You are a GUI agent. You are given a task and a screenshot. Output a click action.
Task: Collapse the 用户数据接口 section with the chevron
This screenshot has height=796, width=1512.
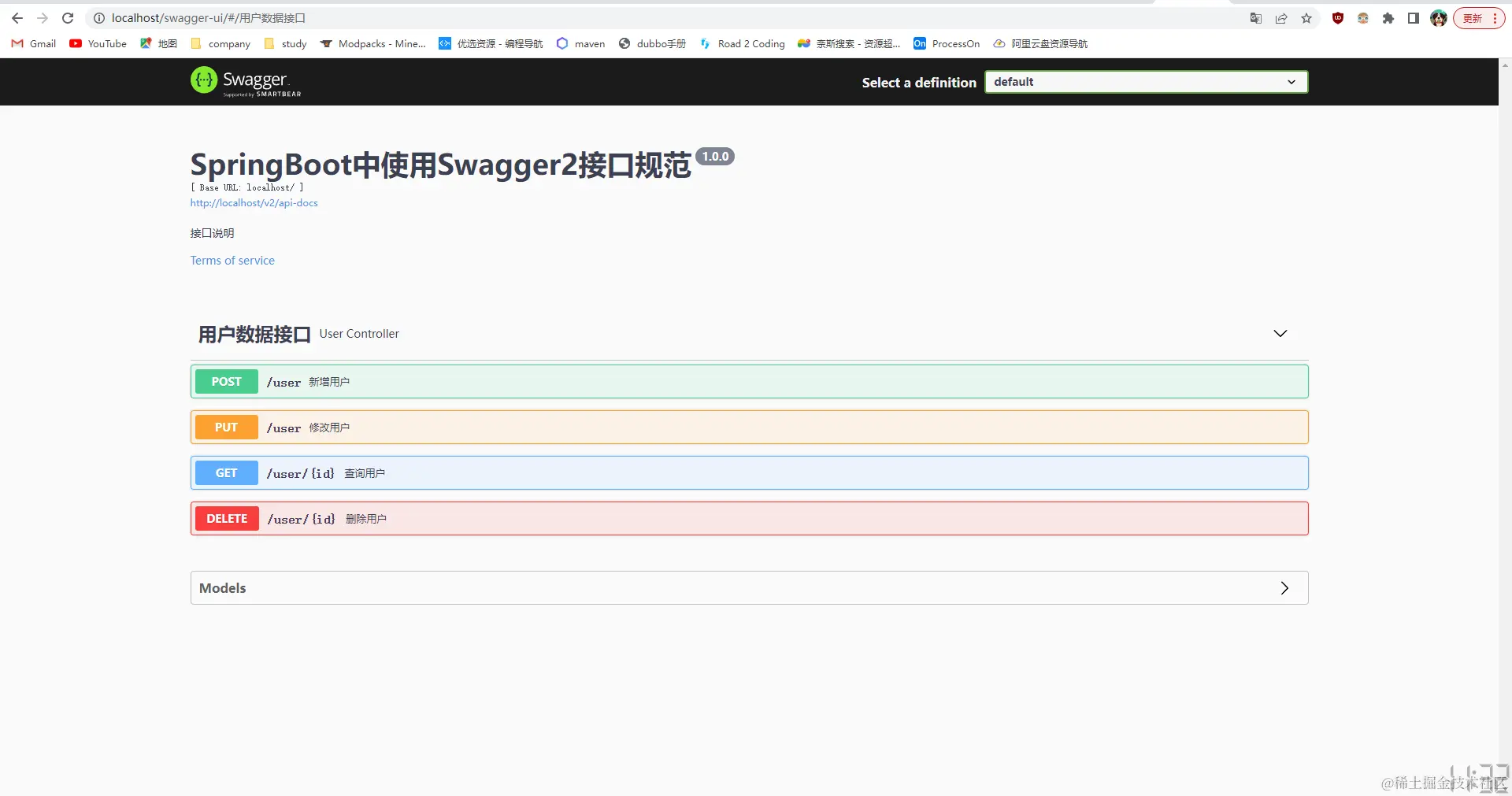pos(1280,334)
